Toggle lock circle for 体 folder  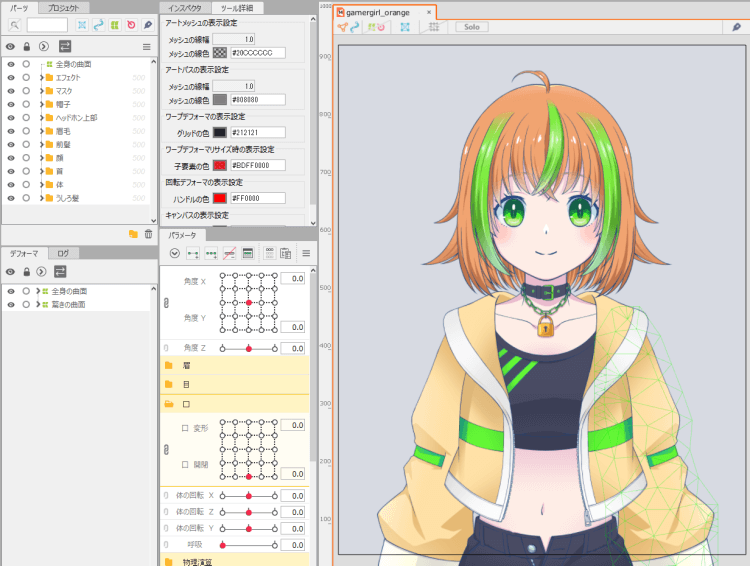[26, 185]
